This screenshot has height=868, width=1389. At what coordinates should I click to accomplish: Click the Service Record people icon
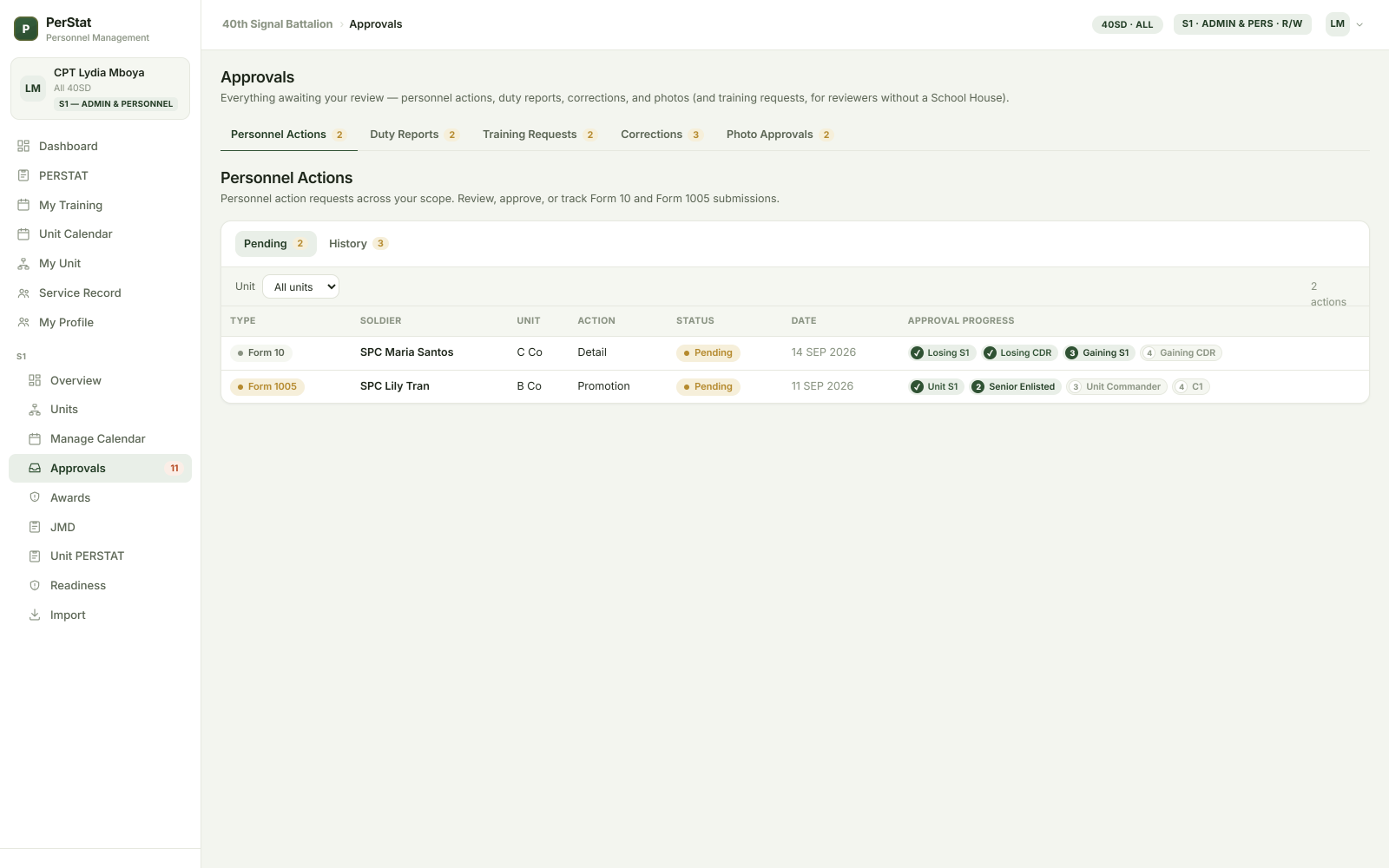click(23, 293)
